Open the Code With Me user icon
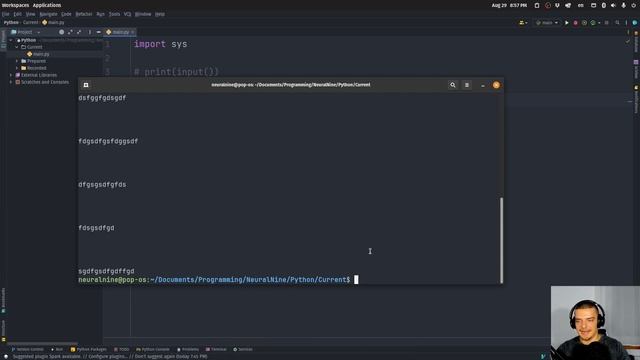This screenshot has height=360, width=640. click(522, 23)
